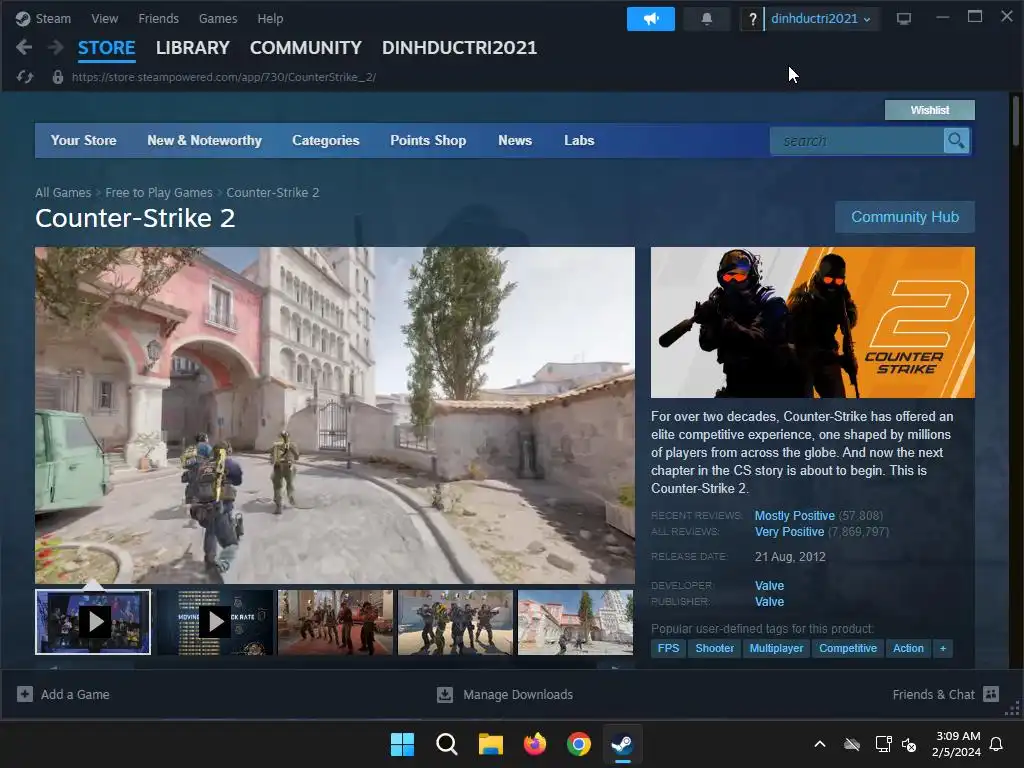Open Your Store menu

(84, 140)
